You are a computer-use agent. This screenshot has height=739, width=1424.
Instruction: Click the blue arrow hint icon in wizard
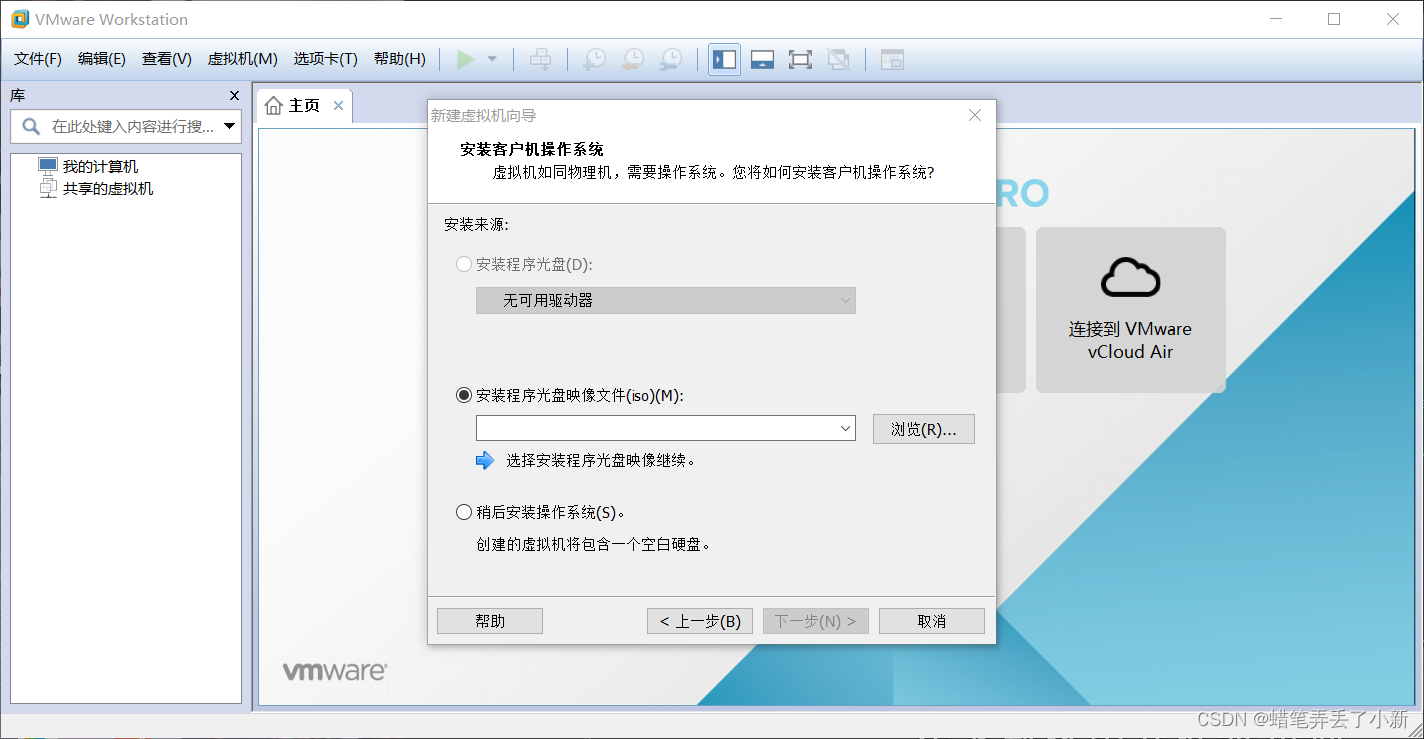click(x=485, y=460)
